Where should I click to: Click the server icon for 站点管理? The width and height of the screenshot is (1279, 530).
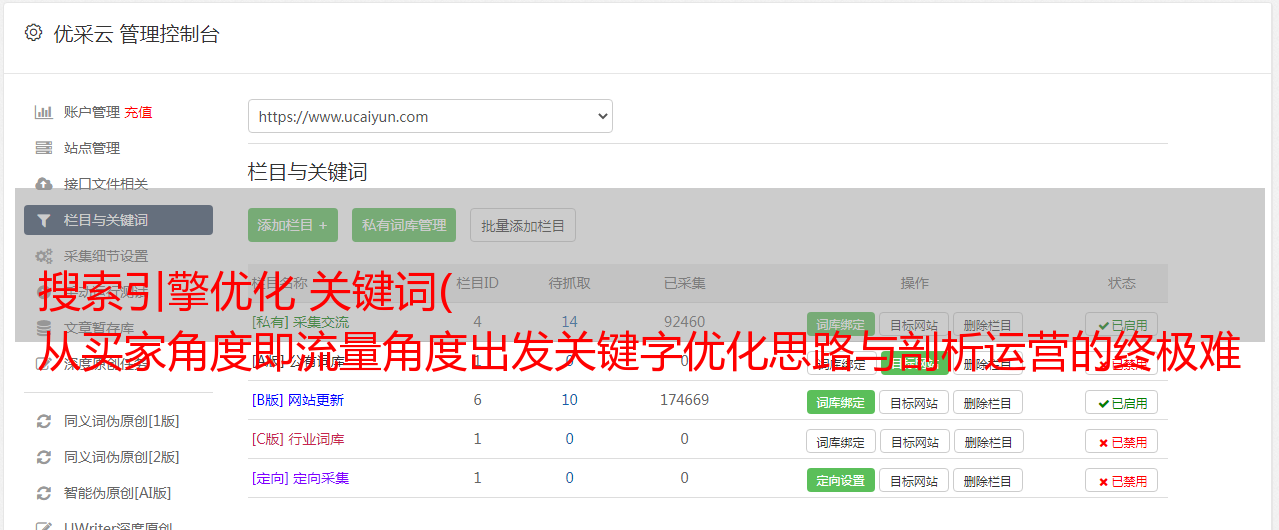(x=43, y=148)
